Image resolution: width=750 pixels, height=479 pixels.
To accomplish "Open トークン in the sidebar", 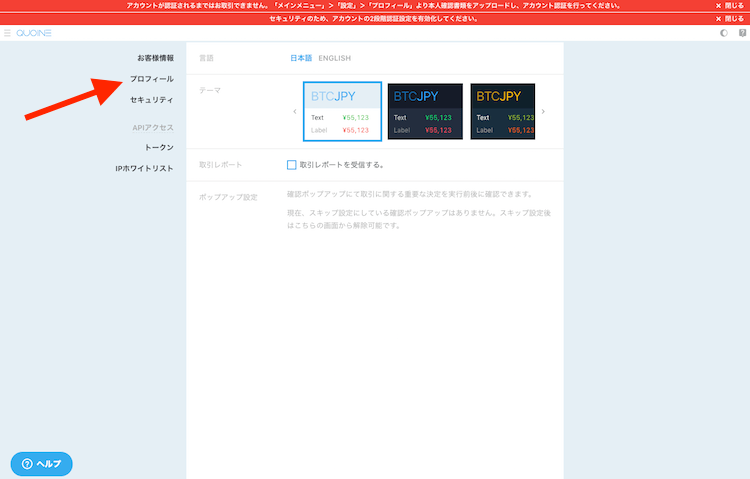I will coord(159,147).
